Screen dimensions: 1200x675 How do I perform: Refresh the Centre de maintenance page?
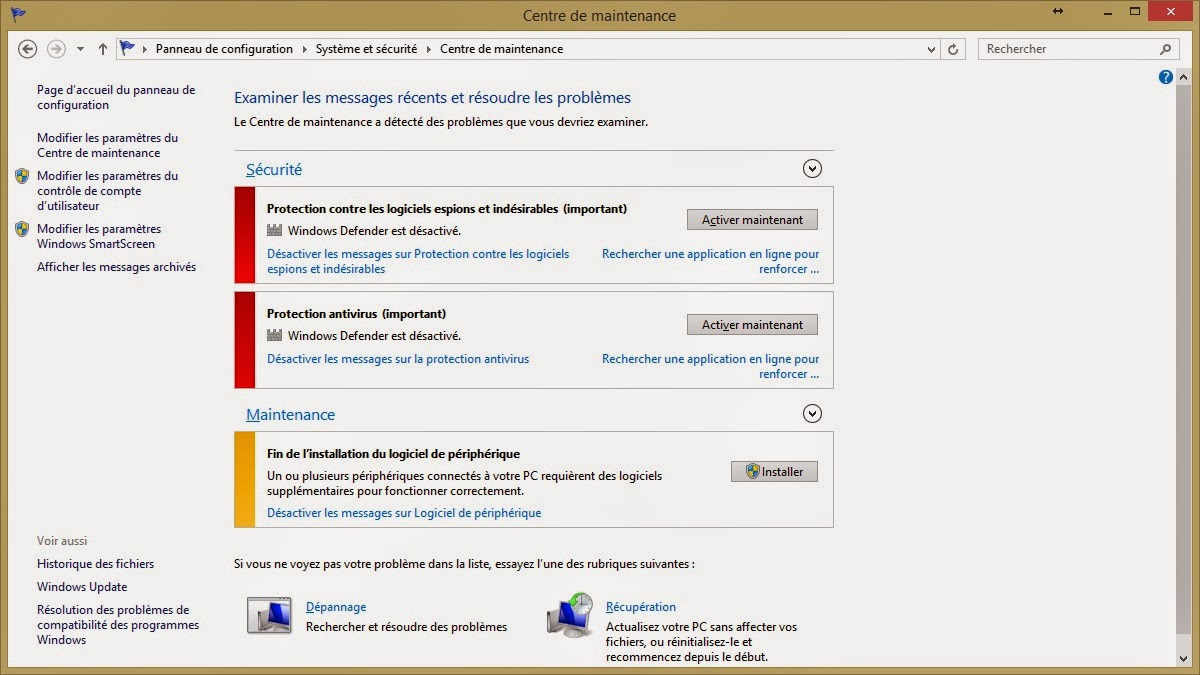954,49
